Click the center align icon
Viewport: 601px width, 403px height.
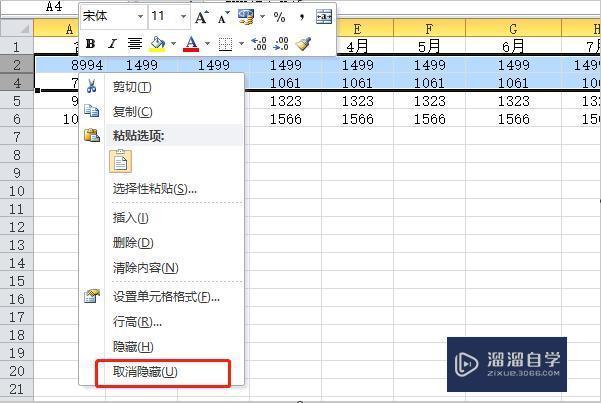tap(135, 44)
